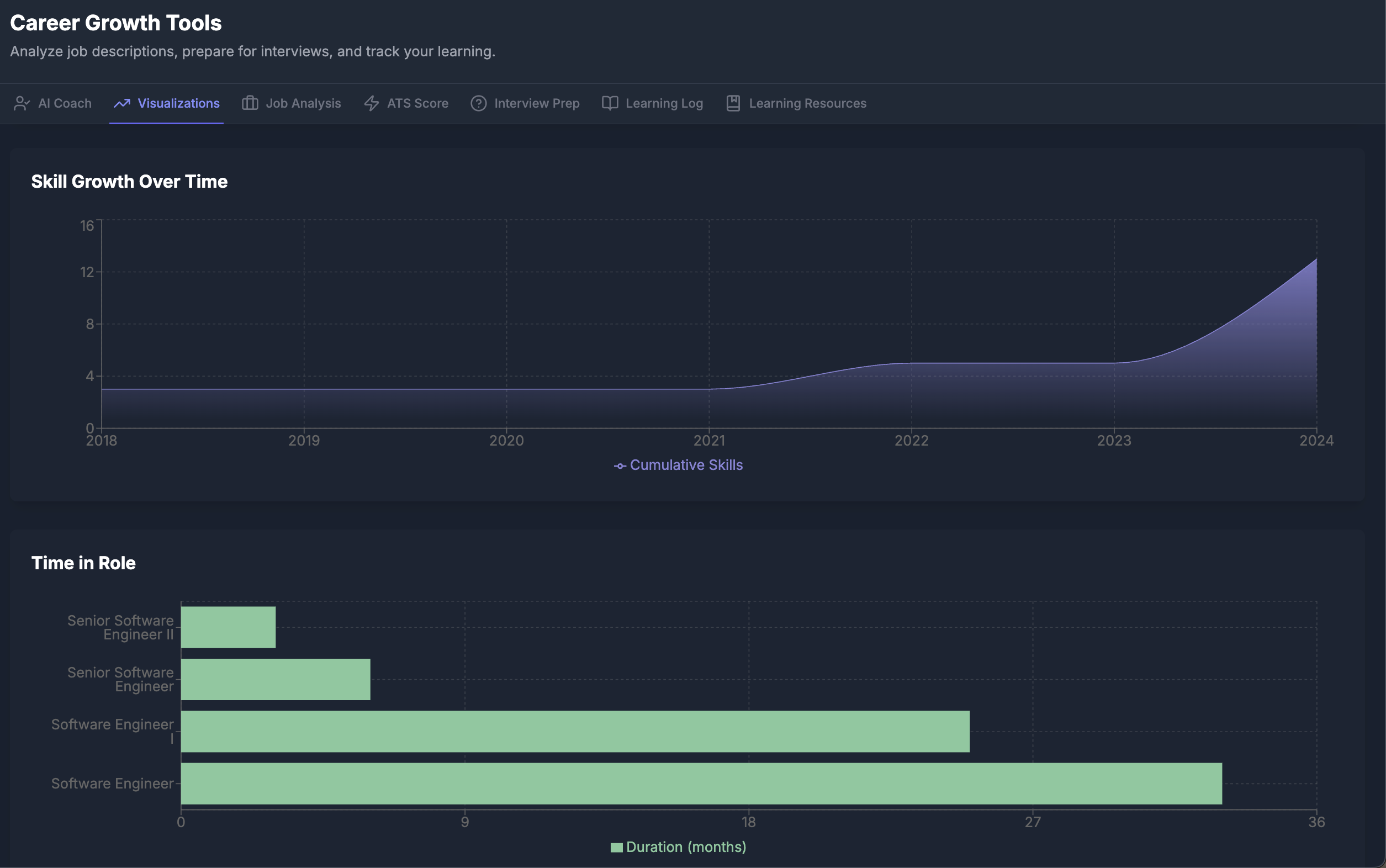Open the Interview Prep tab
The width and height of the screenshot is (1386, 868).
[x=536, y=103]
